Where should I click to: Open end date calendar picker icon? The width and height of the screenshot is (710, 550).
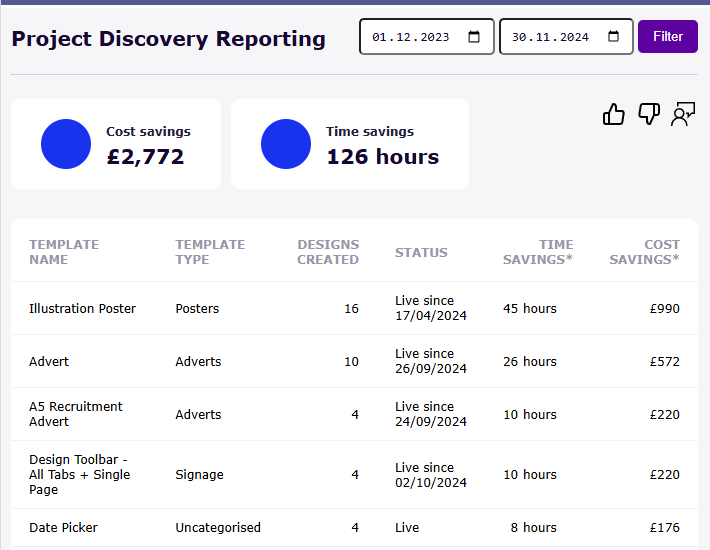coord(613,37)
